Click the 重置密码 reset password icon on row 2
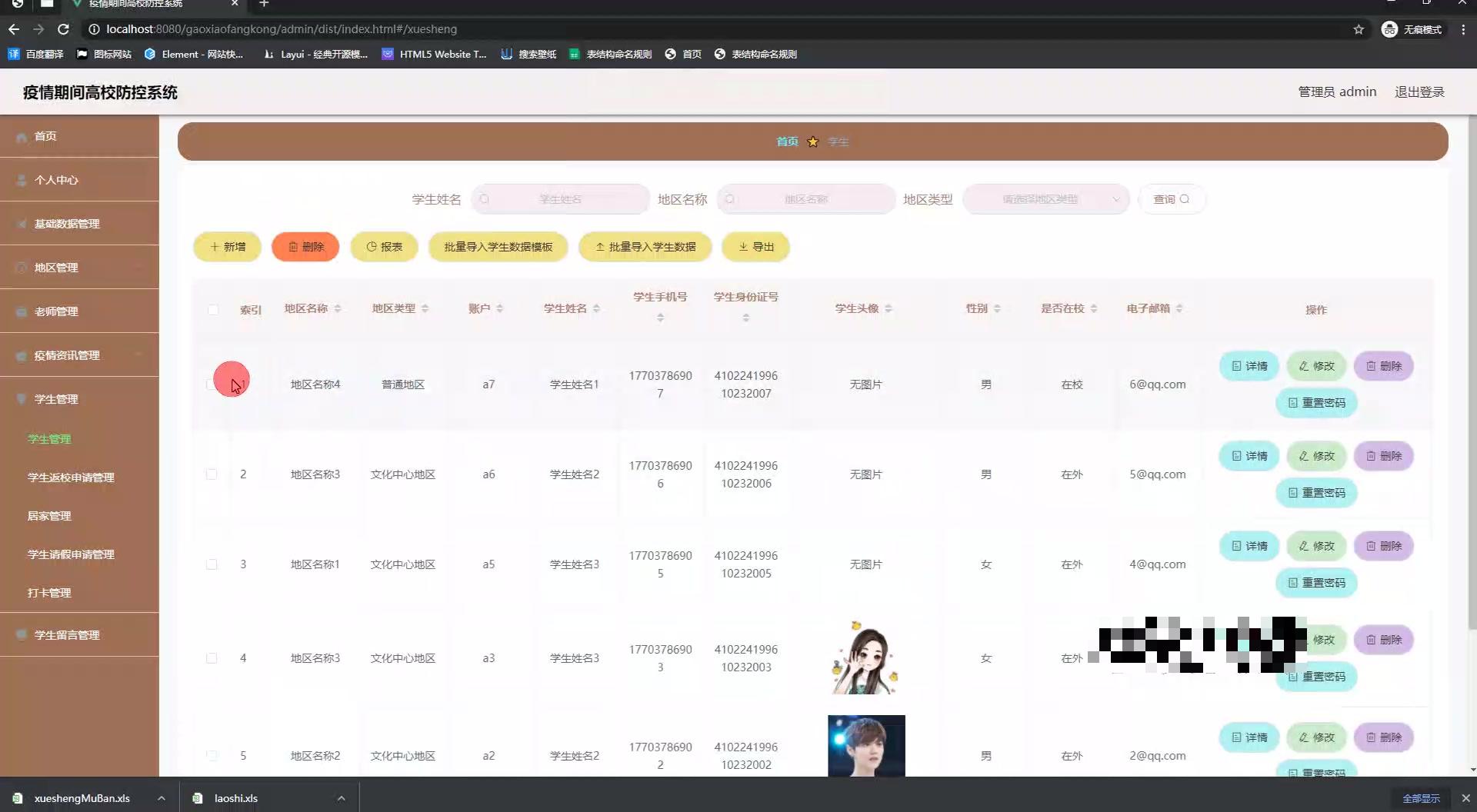This screenshot has height=812, width=1477. (1293, 492)
